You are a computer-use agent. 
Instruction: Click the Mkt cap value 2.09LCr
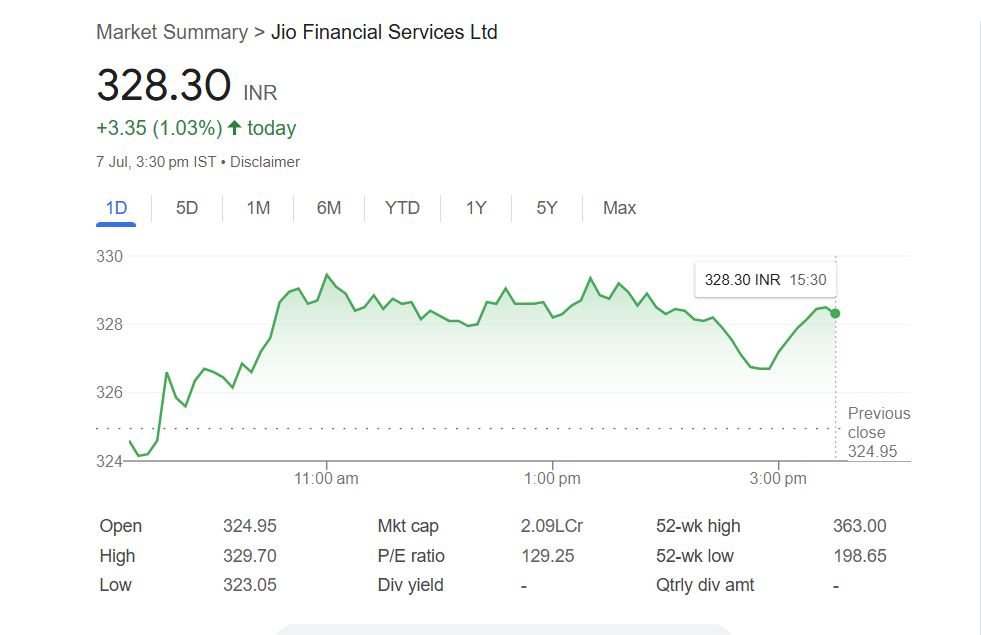click(x=552, y=526)
